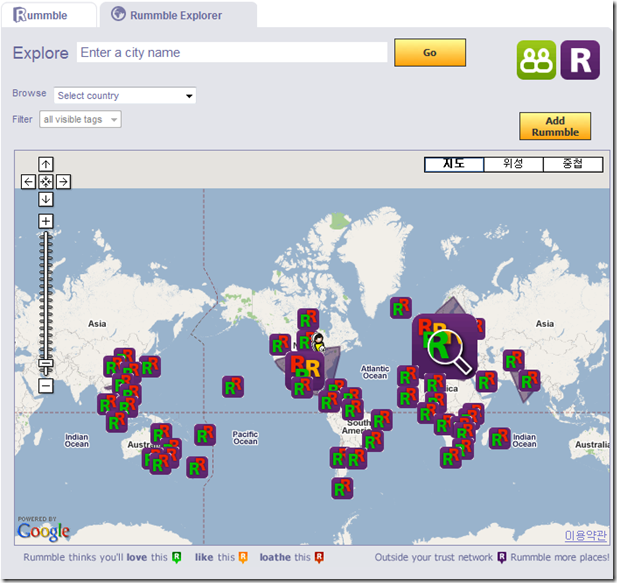Select the 위성 satellite view
The height and width of the screenshot is (583, 617).
click(513, 164)
